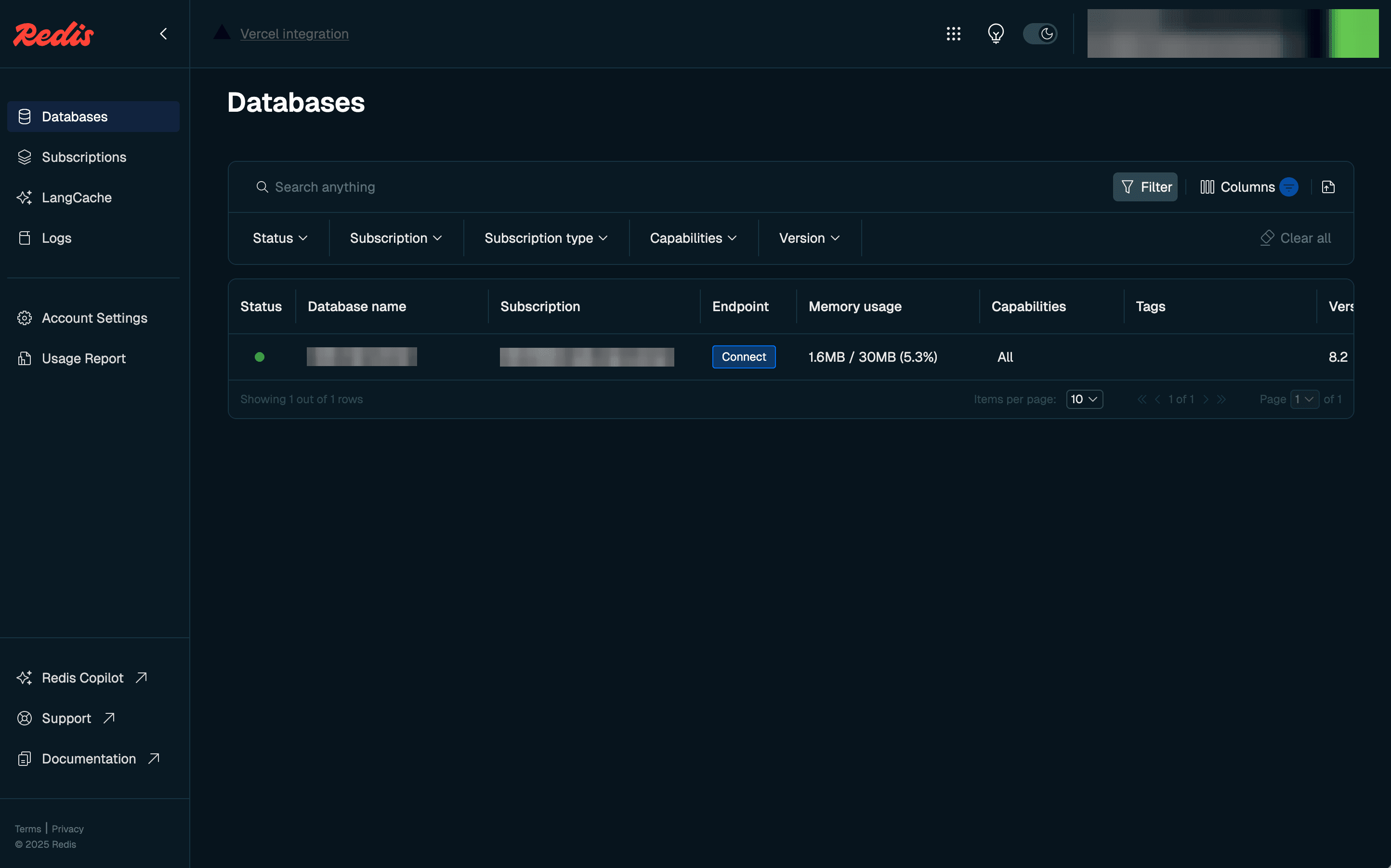Click the Connect button for the database
Image resolution: width=1391 pixels, height=868 pixels.
pos(744,356)
